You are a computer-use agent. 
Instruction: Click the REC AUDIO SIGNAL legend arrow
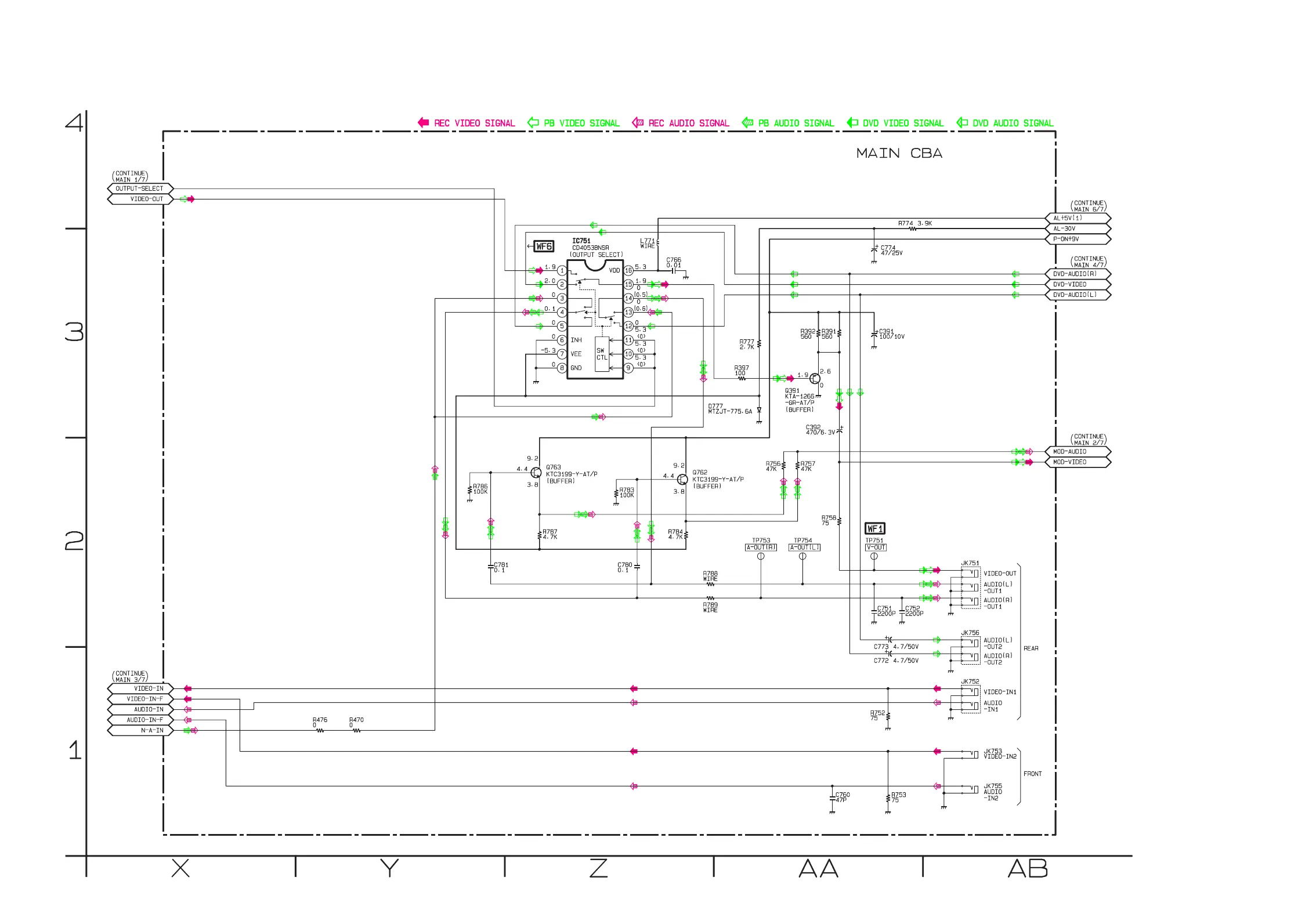(637, 122)
